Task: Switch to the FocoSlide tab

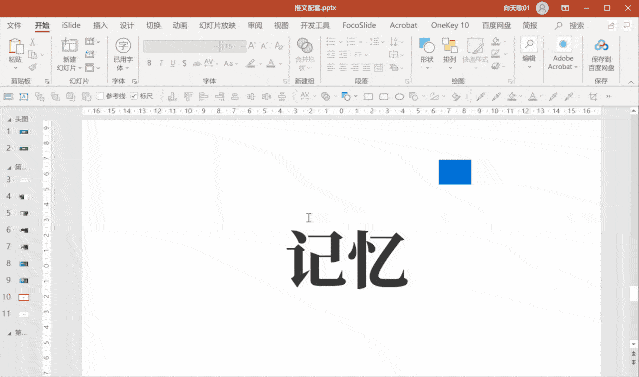Action: tap(359, 25)
